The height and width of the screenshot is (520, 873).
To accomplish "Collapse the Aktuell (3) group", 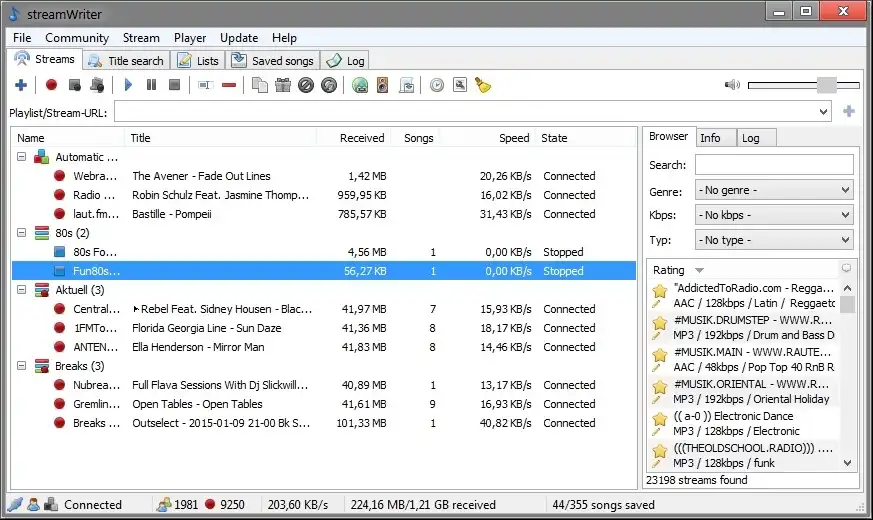I will pos(22,290).
